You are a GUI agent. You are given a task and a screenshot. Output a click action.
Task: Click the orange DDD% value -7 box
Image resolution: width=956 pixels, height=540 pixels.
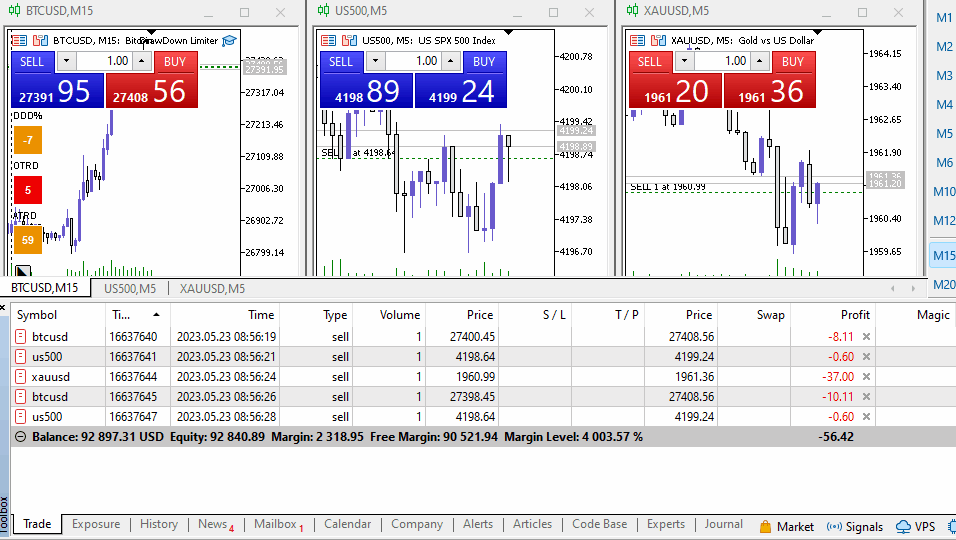coord(28,140)
